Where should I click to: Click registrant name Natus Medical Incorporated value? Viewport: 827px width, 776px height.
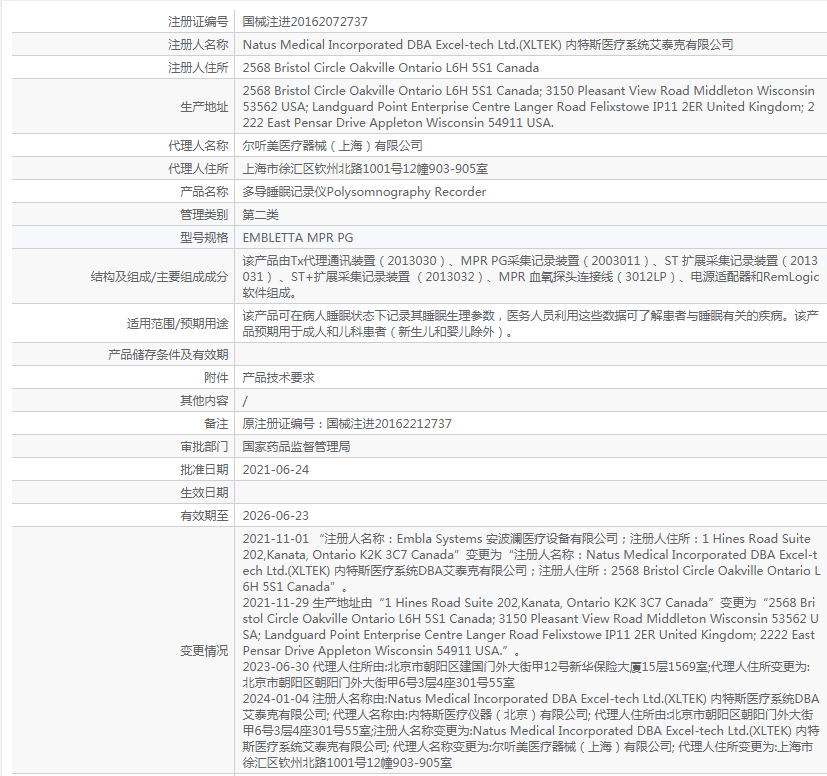(487, 45)
